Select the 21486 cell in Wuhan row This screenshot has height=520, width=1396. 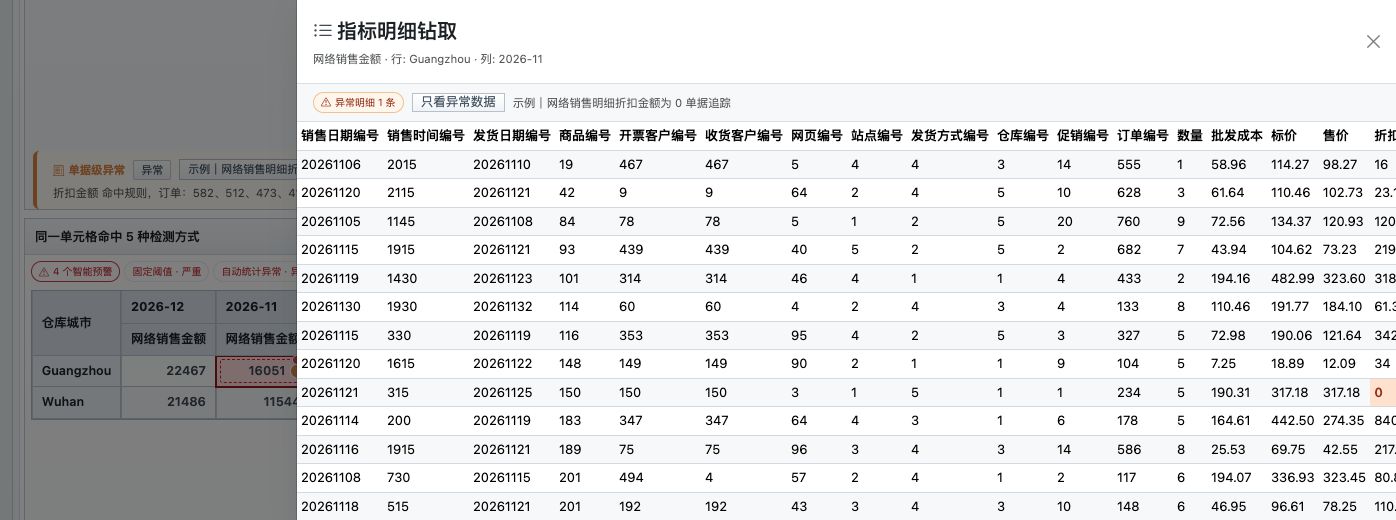tap(167, 402)
